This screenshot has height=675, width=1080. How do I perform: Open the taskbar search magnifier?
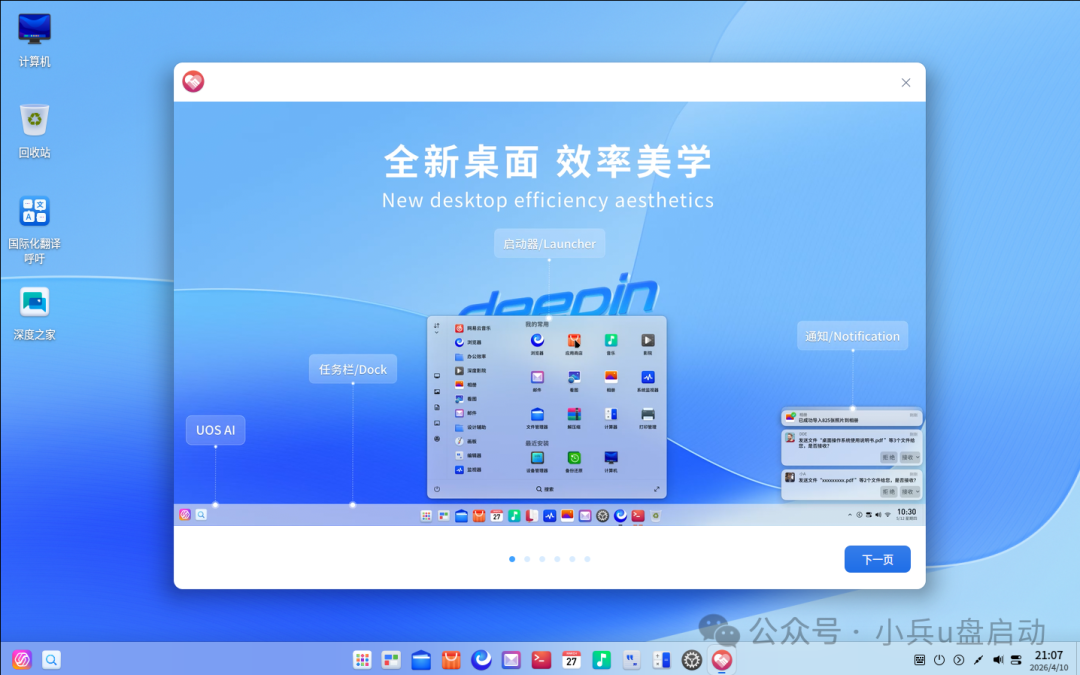tap(52, 660)
